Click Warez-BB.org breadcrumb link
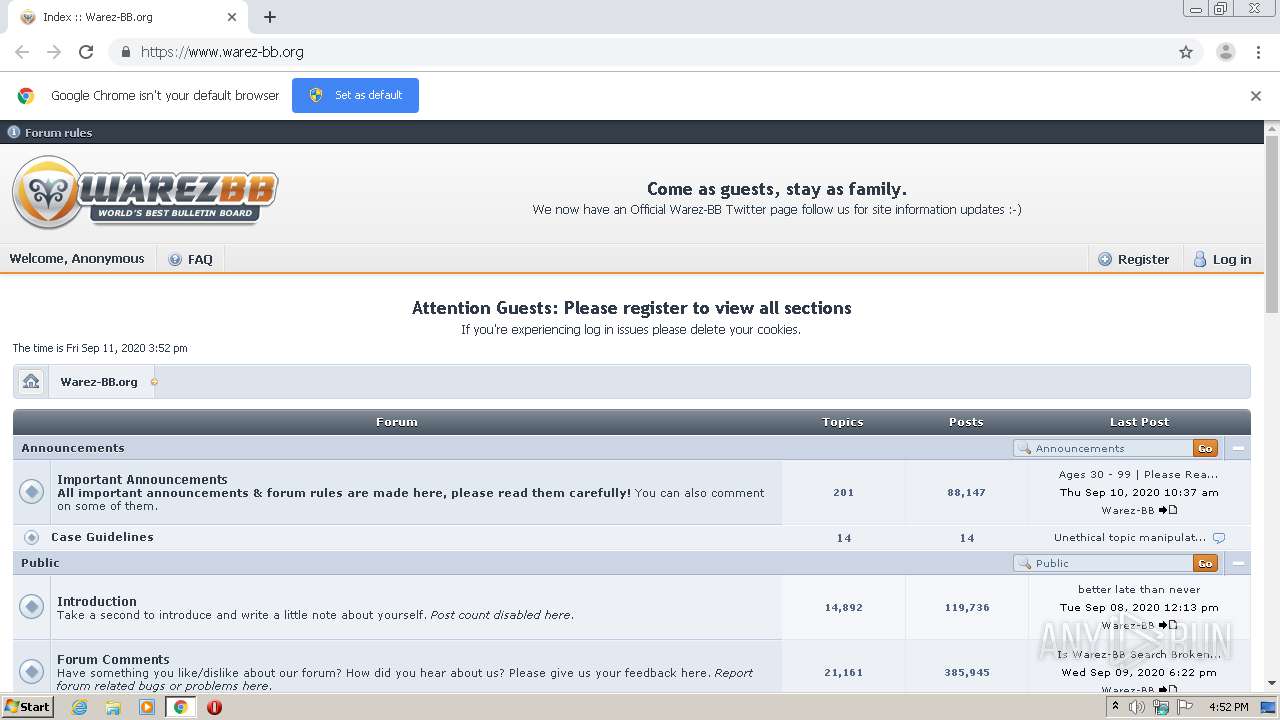1280x720 pixels. [x=99, y=382]
